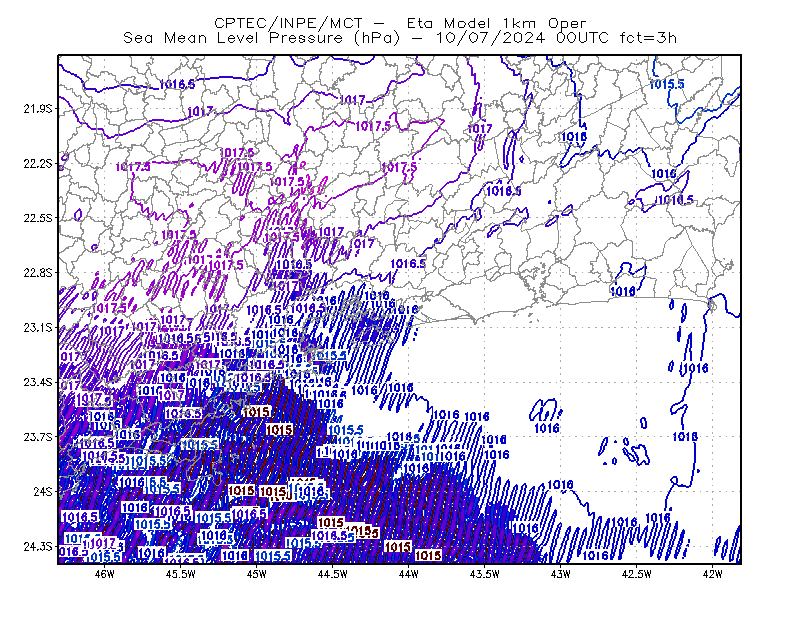Screen dimensions: 800x618
Task: Select the 21.9S latitude axis label
Action: [37, 109]
